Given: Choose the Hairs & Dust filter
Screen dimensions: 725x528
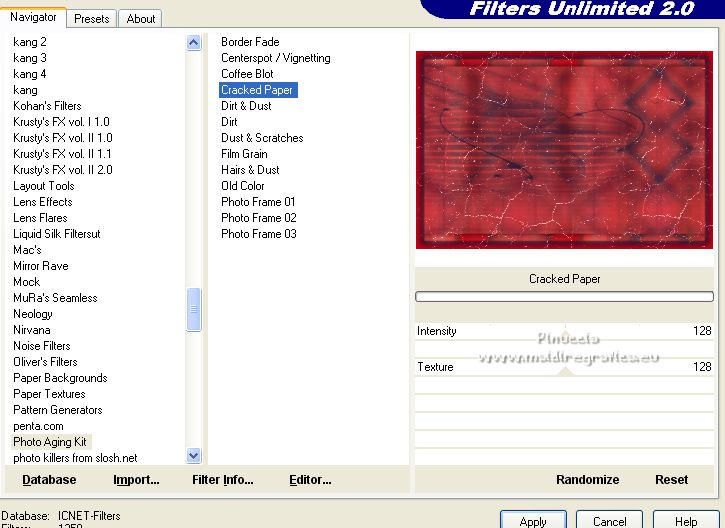Looking at the screenshot, I should (x=250, y=170).
